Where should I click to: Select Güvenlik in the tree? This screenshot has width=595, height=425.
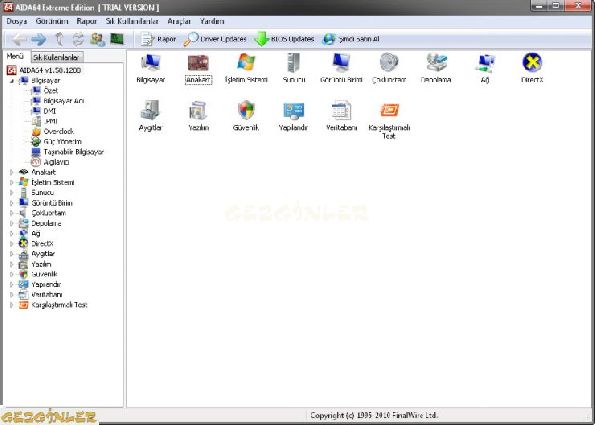point(38,274)
